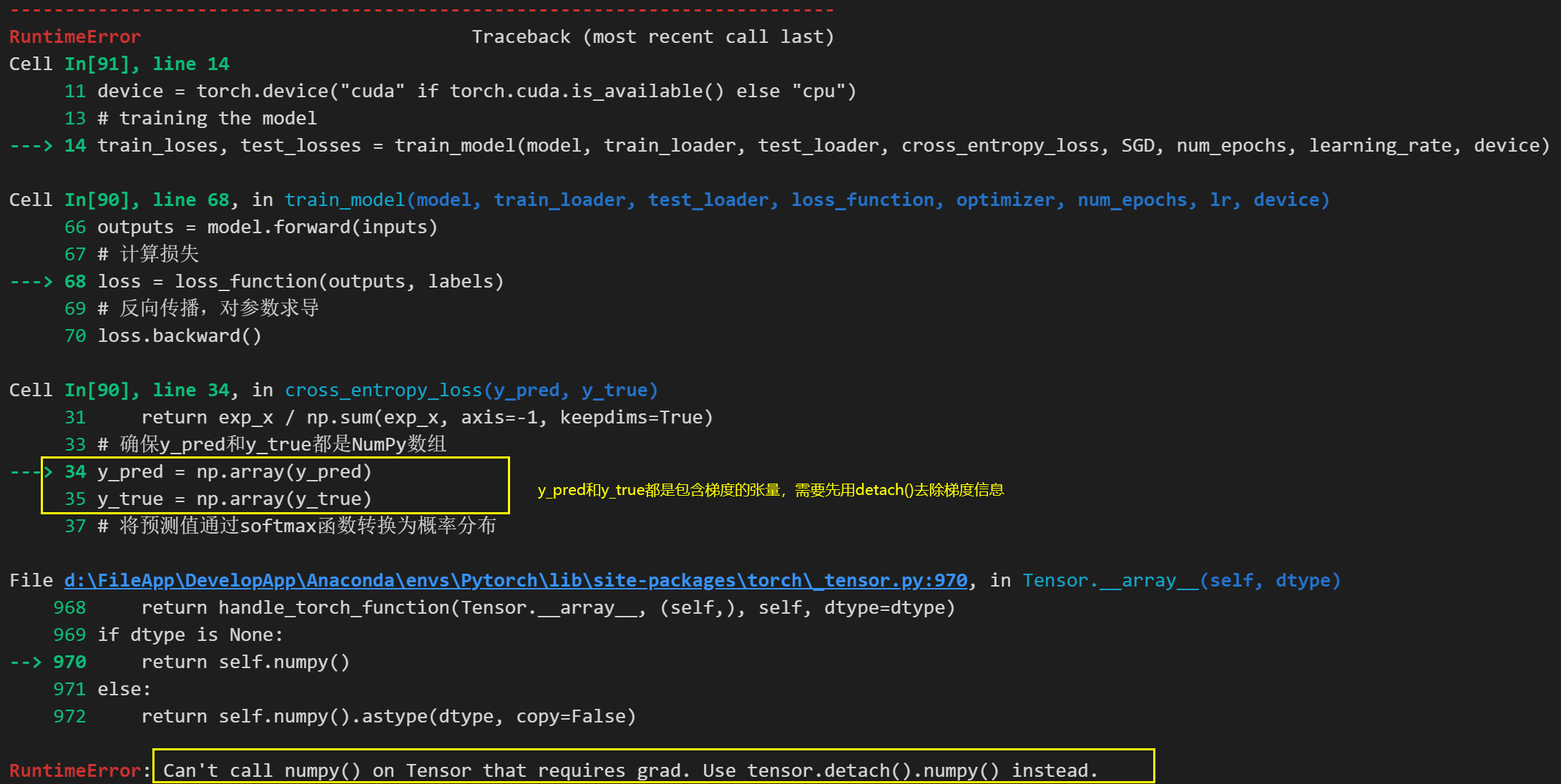Click line 34 'y_pred = np.array(y_pred)'
The height and width of the screenshot is (784, 1561).
click(x=235, y=472)
